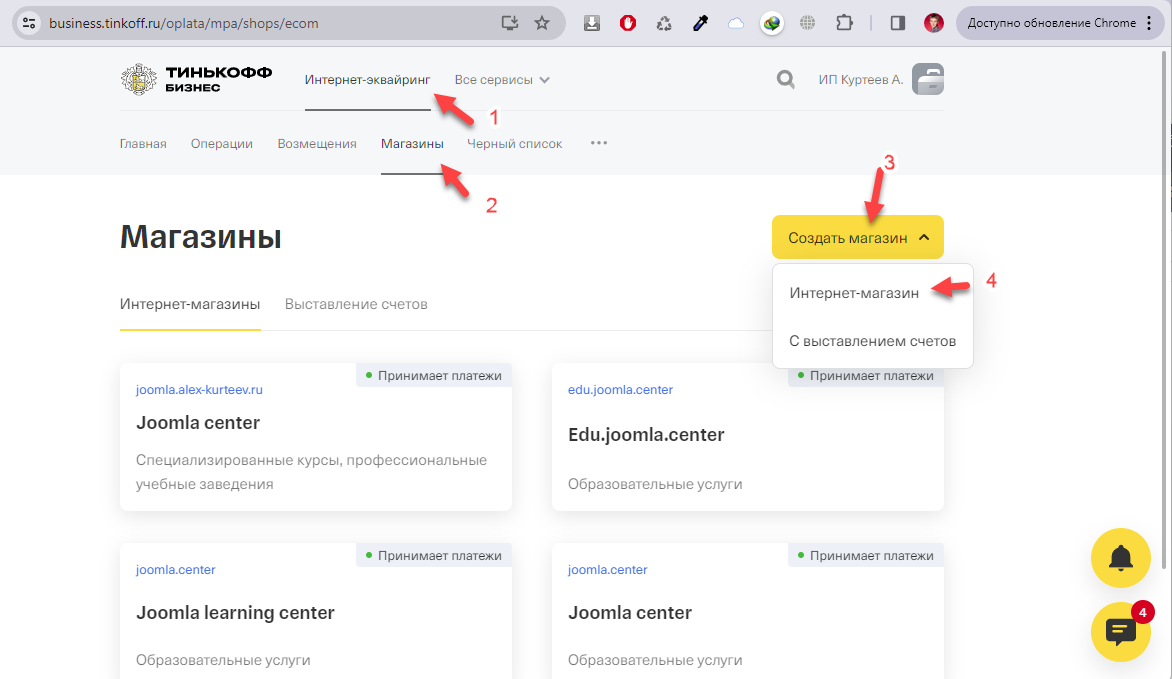This screenshot has width=1172, height=679.
Task: Open notifications bell button
Action: pos(1120,558)
